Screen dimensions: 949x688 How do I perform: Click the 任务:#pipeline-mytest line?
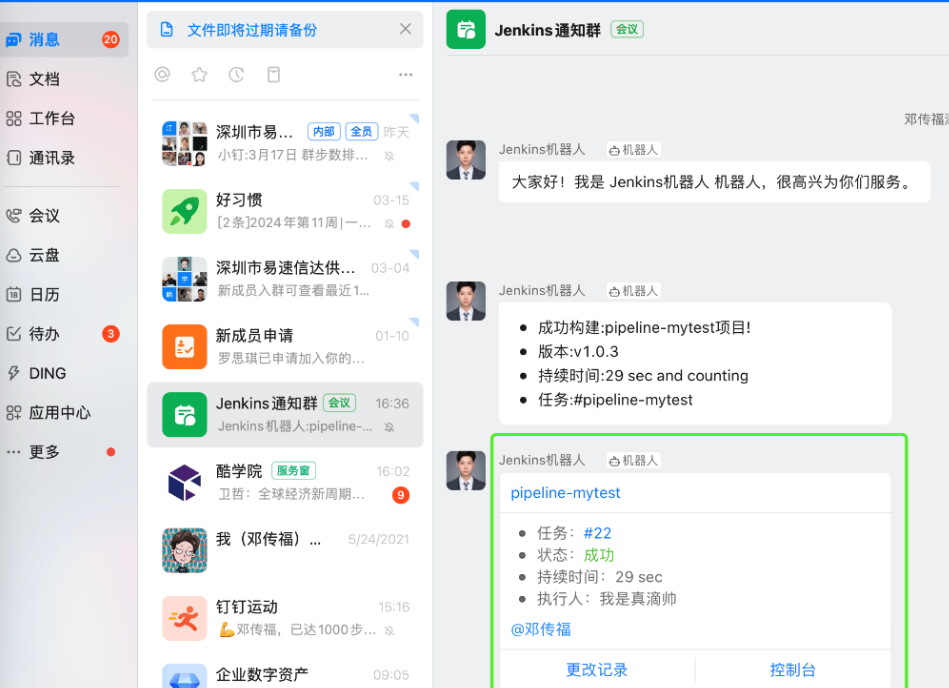615,400
